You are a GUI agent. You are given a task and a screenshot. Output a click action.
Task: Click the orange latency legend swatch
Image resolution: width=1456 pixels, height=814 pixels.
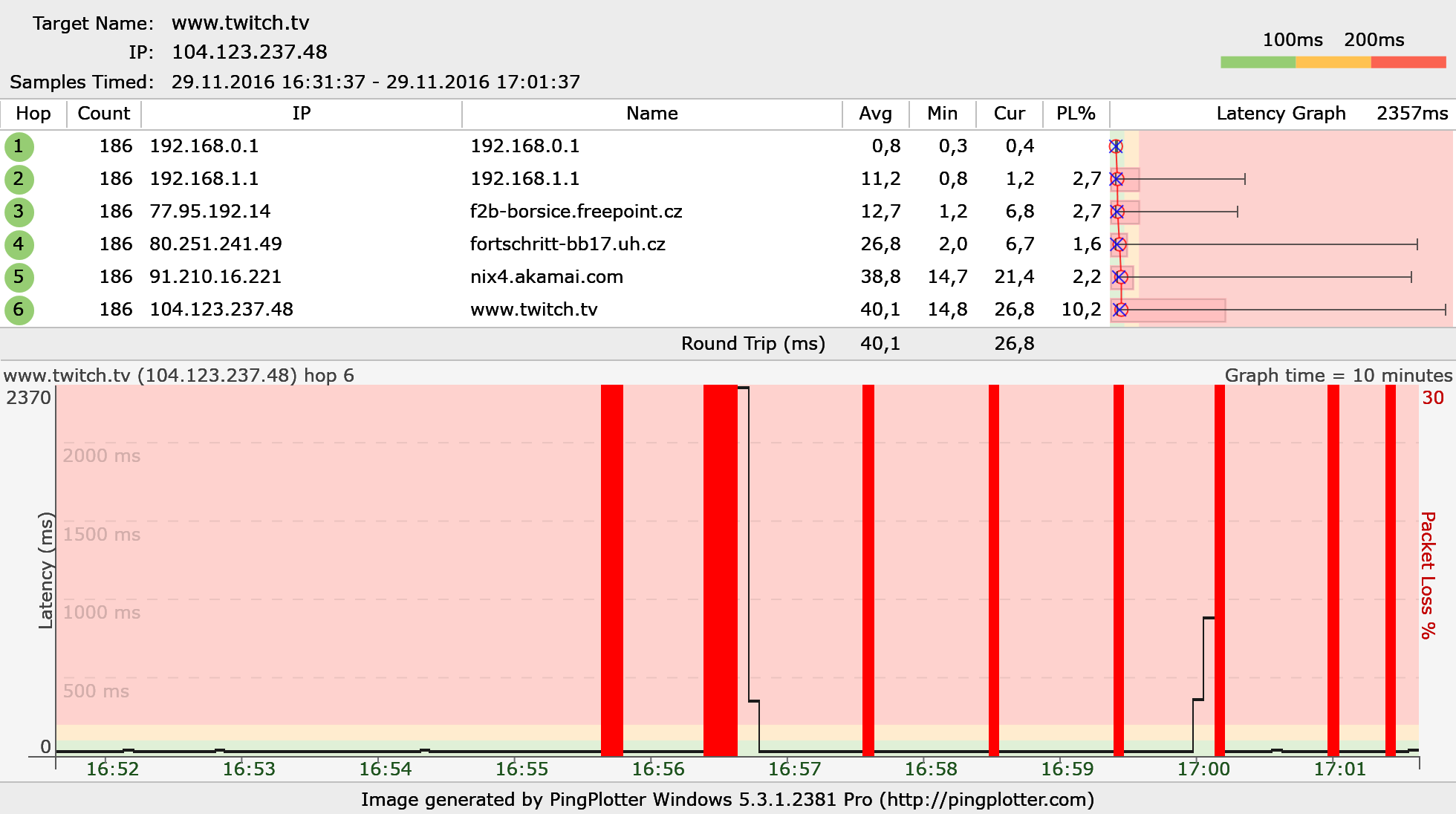click(1333, 62)
